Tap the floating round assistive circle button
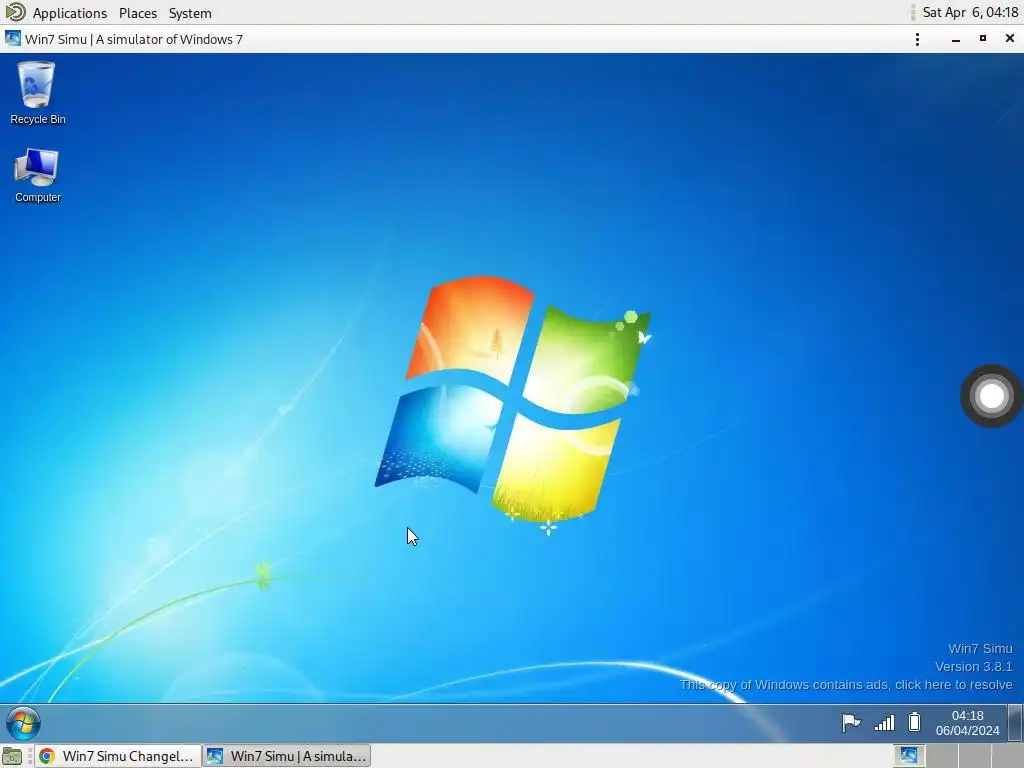Viewport: 1024px width, 768px height. coord(991,396)
